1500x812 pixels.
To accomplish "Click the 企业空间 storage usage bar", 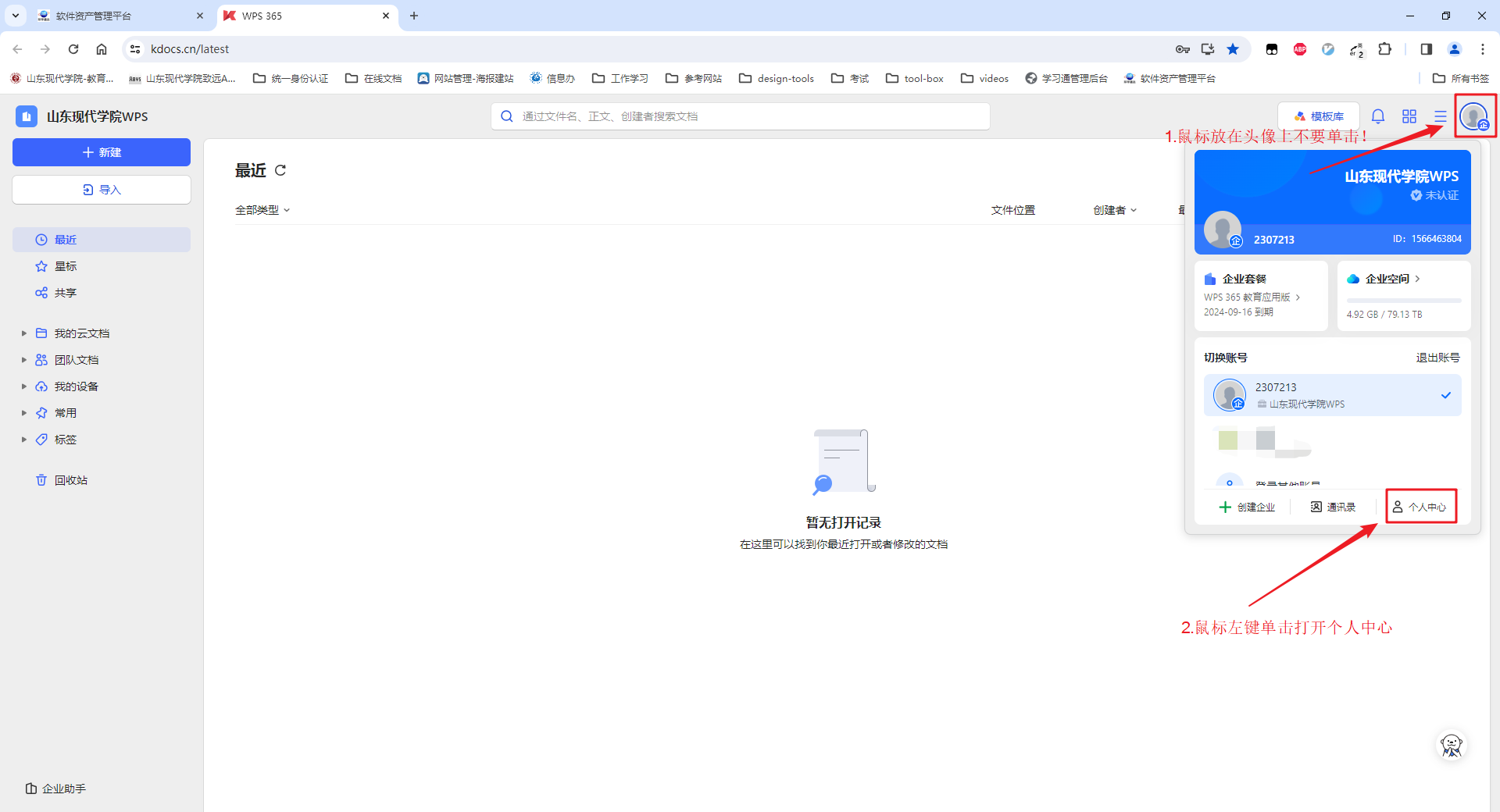I will (1404, 301).
